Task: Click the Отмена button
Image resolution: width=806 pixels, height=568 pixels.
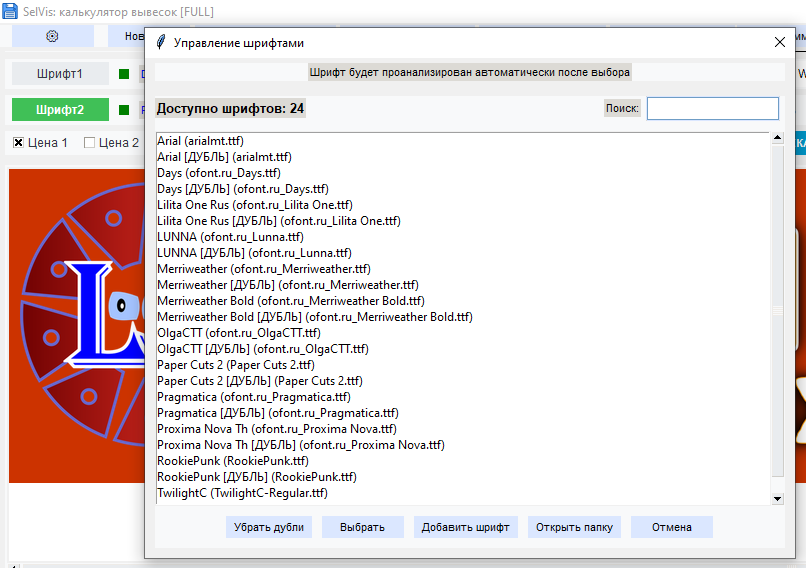Action: (x=671, y=527)
